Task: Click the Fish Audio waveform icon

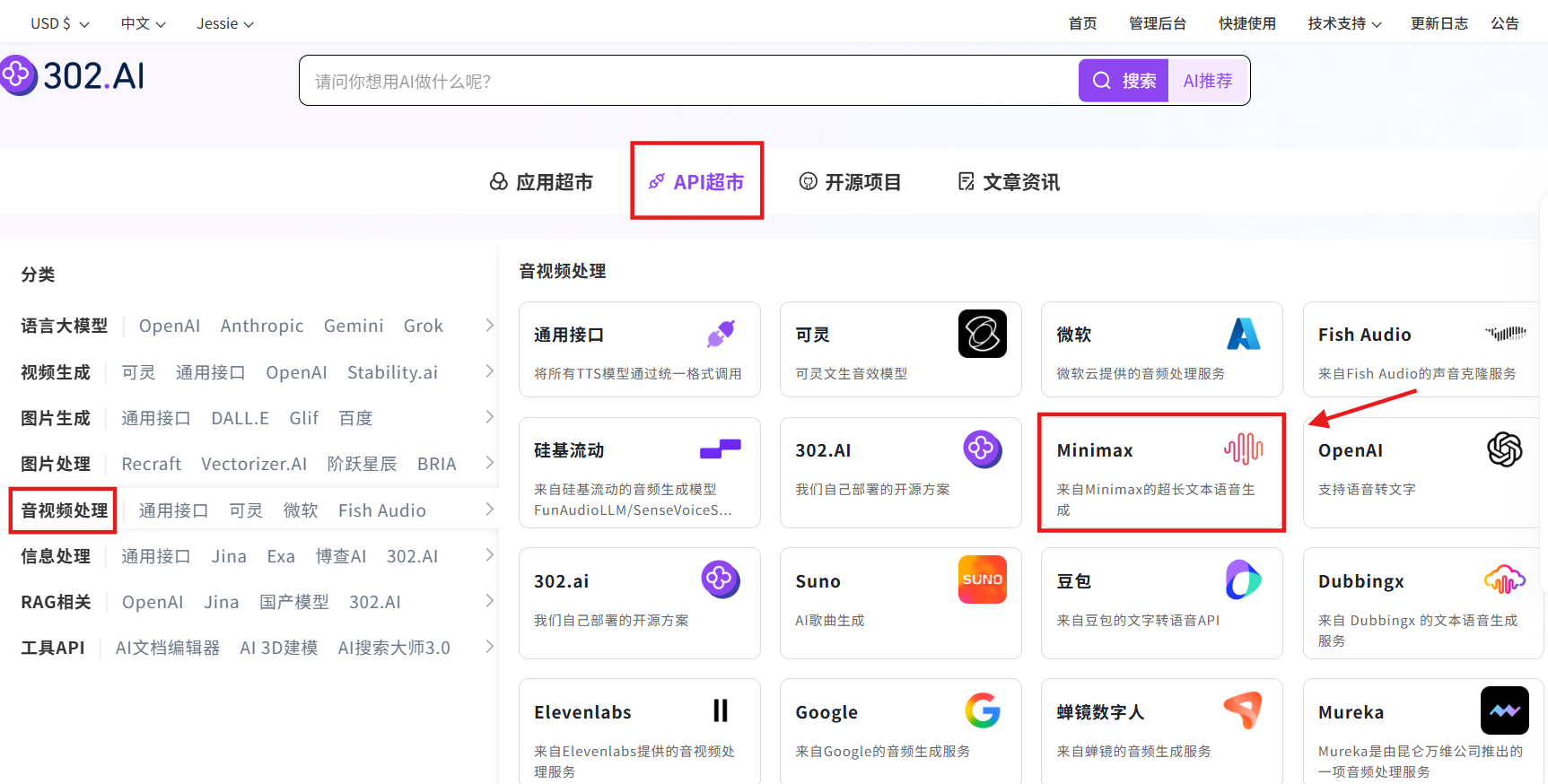Action: tap(1506, 334)
